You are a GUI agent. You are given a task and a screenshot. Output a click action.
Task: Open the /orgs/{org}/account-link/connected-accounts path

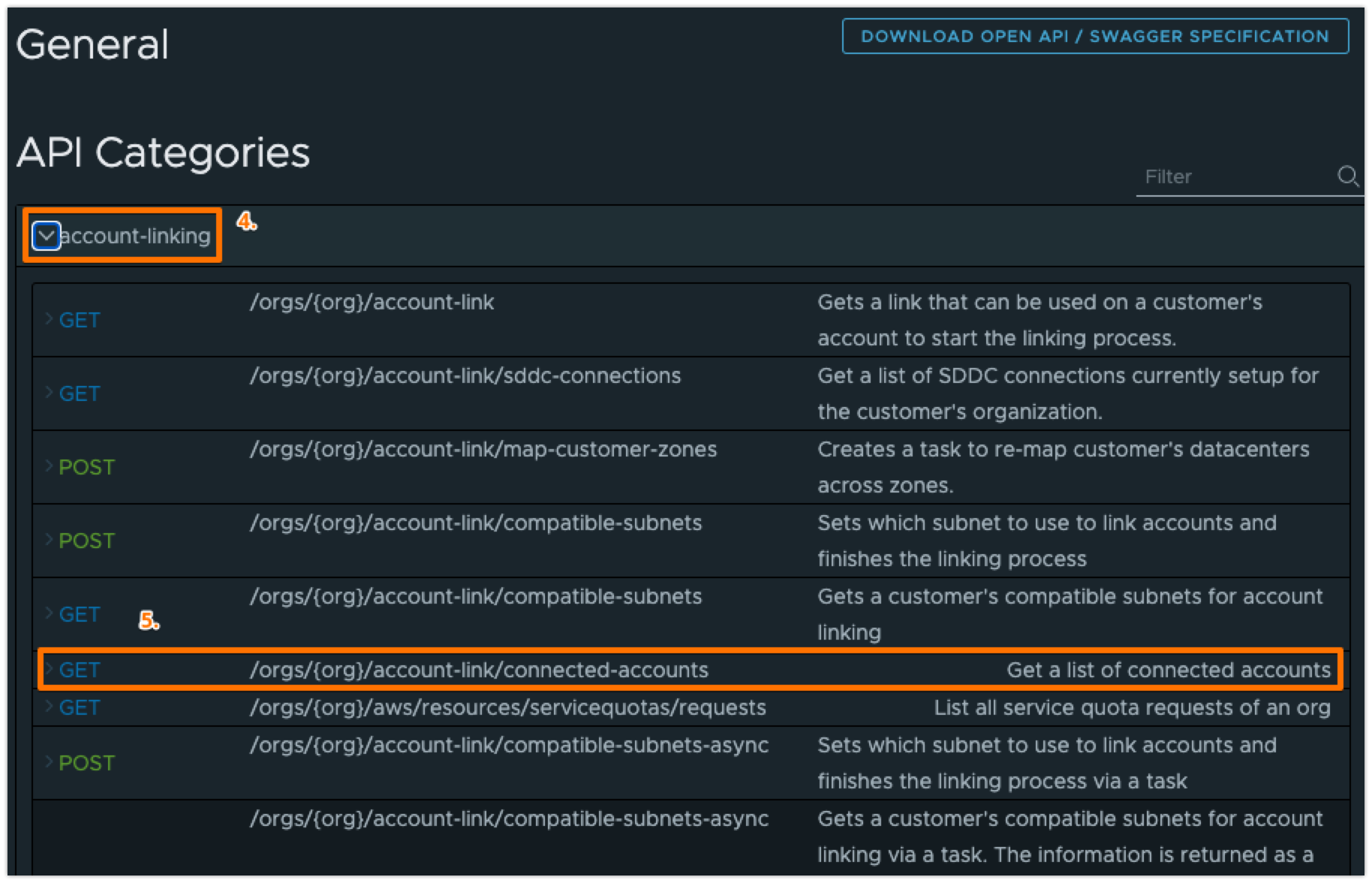point(479,670)
